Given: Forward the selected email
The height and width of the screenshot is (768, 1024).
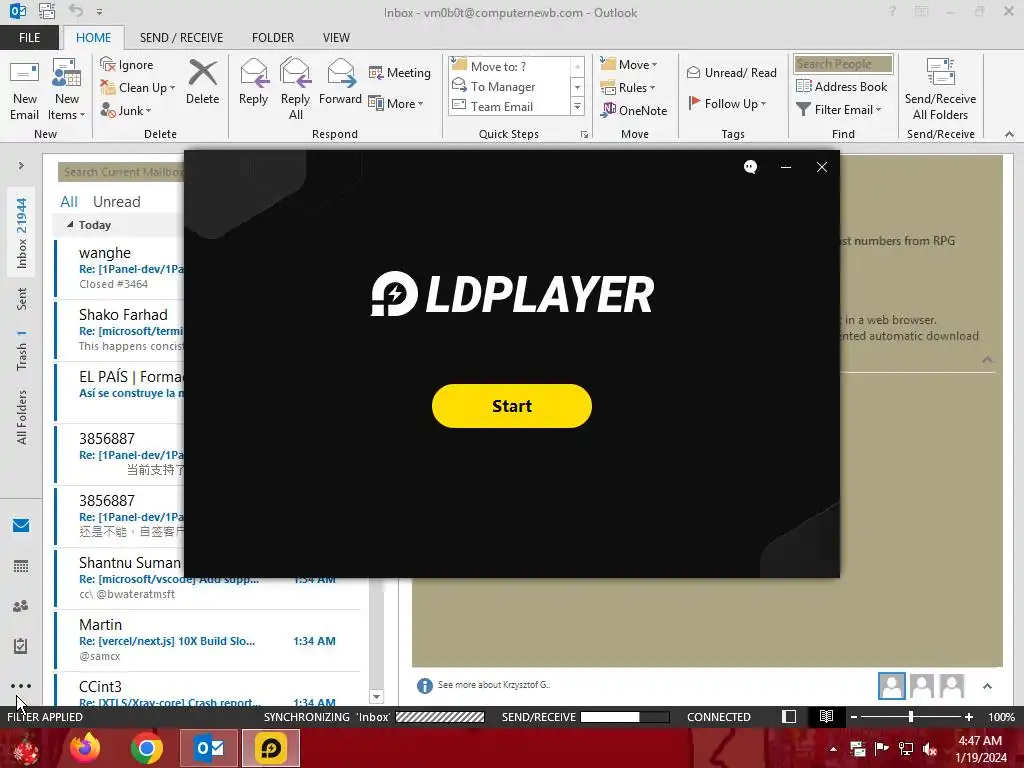Looking at the screenshot, I should tap(340, 82).
